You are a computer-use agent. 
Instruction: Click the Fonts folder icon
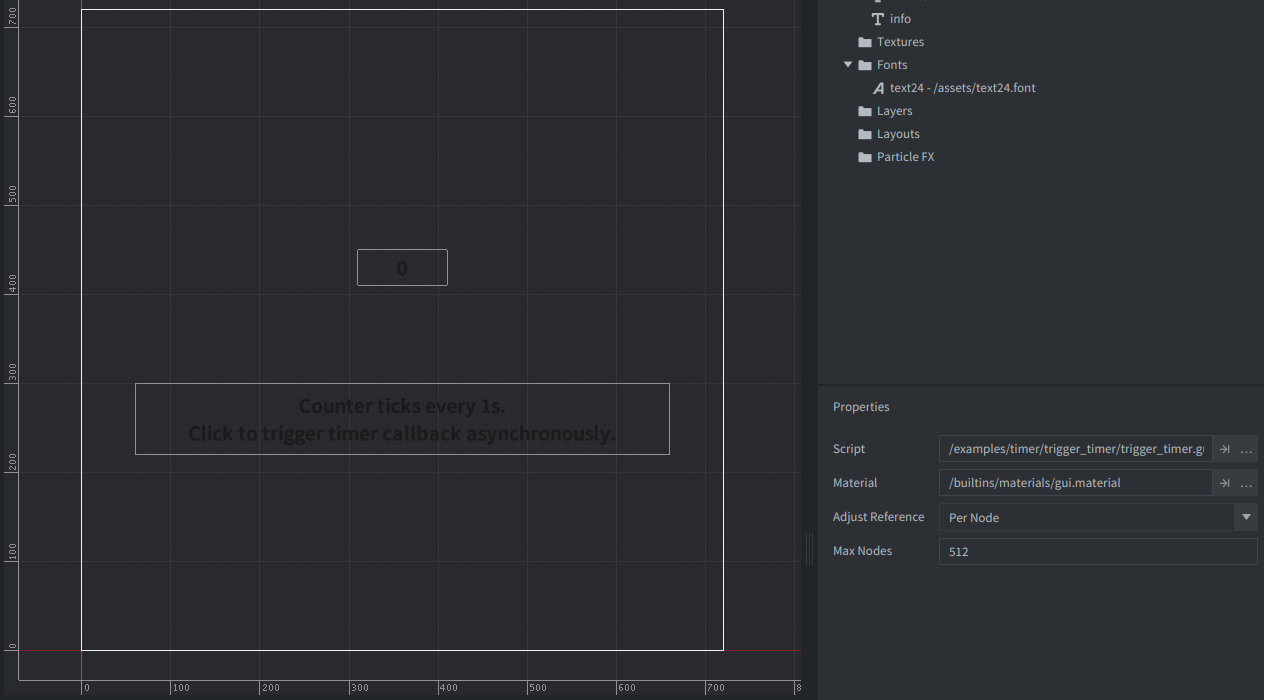pos(865,65)
